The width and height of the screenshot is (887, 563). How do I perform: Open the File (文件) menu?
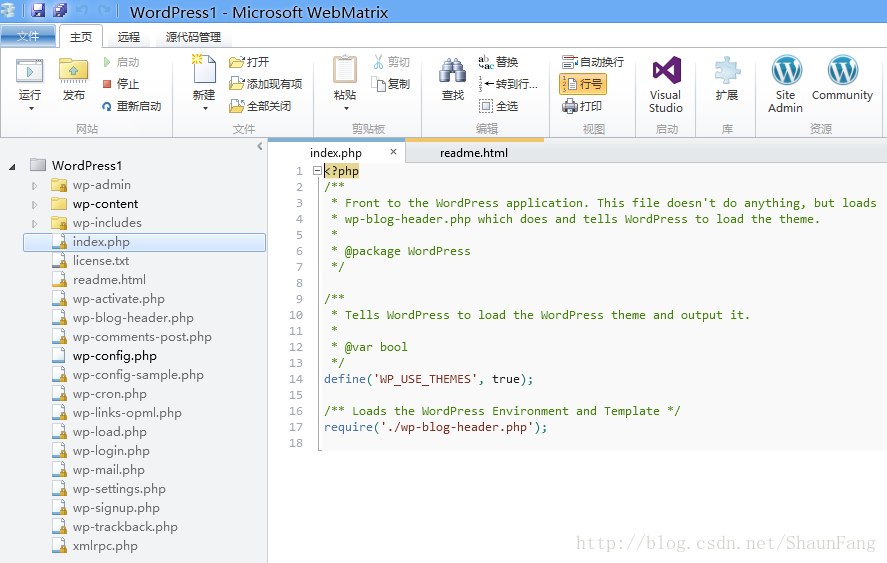pos(28,36)
